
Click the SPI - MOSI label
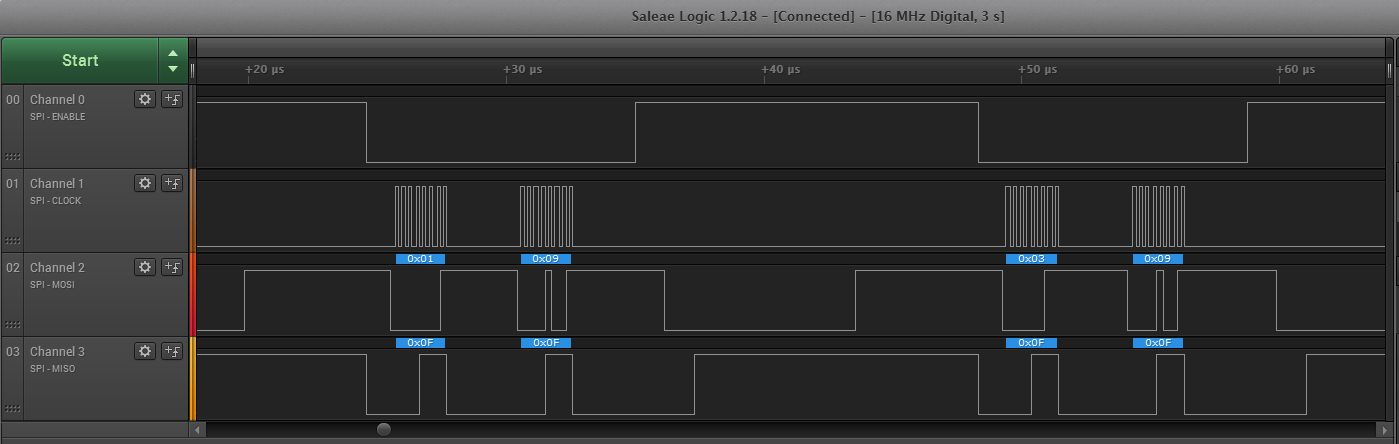52,285
